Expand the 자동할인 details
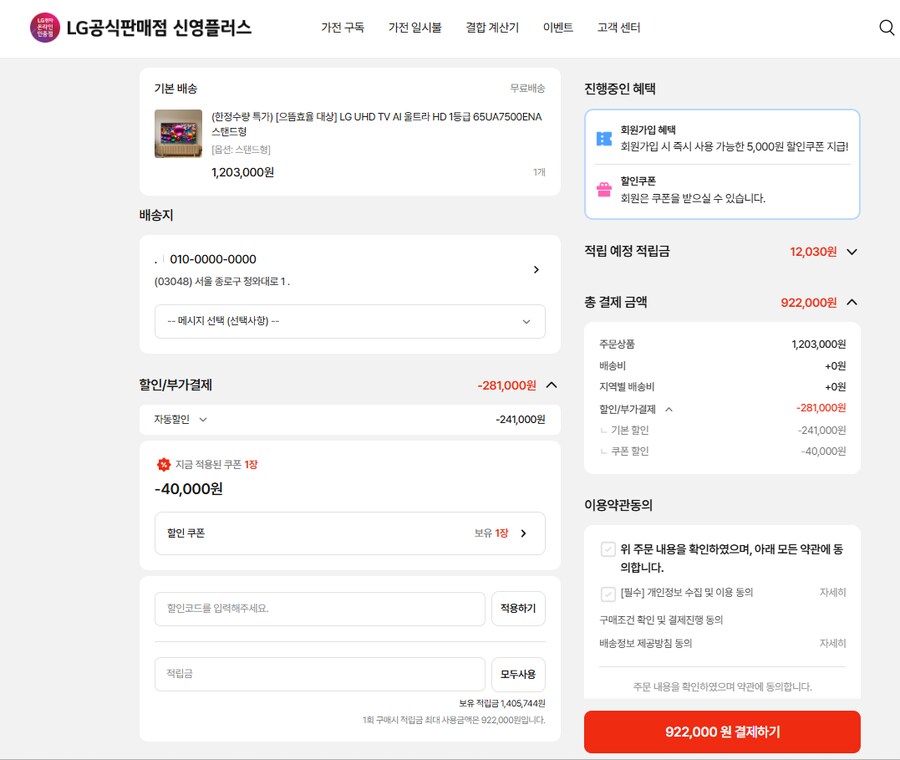Viewport: 900px width, 760px height. [x=203, y=420]
